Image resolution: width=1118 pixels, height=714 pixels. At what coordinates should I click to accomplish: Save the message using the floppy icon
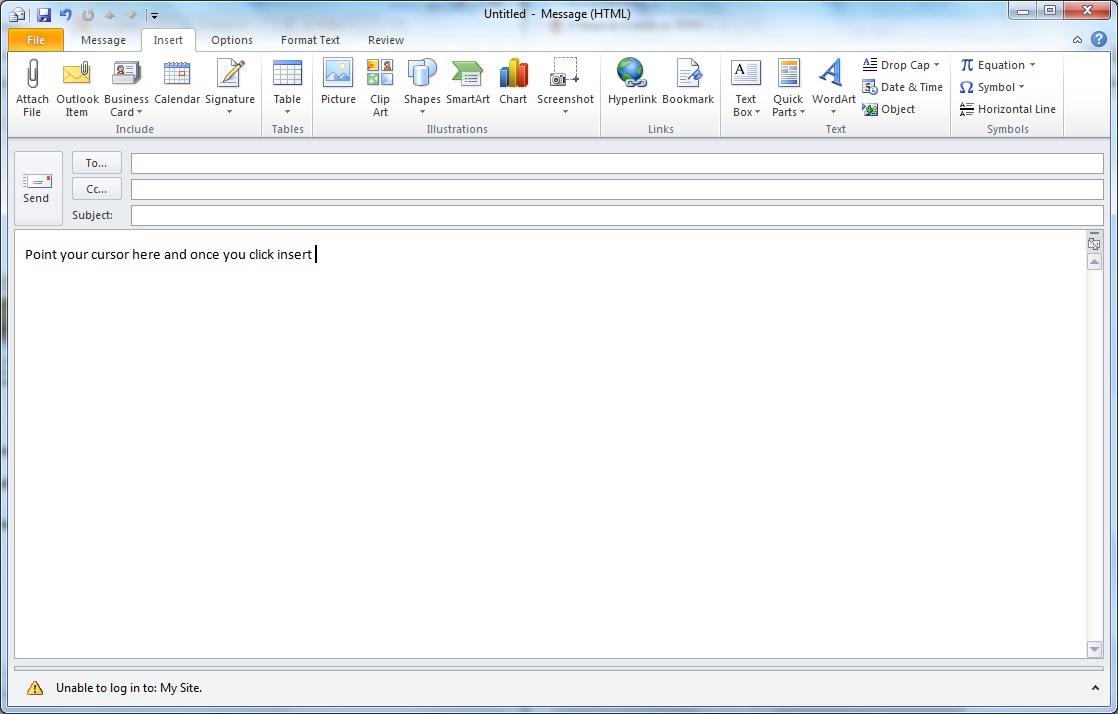(x=43, y=14)
